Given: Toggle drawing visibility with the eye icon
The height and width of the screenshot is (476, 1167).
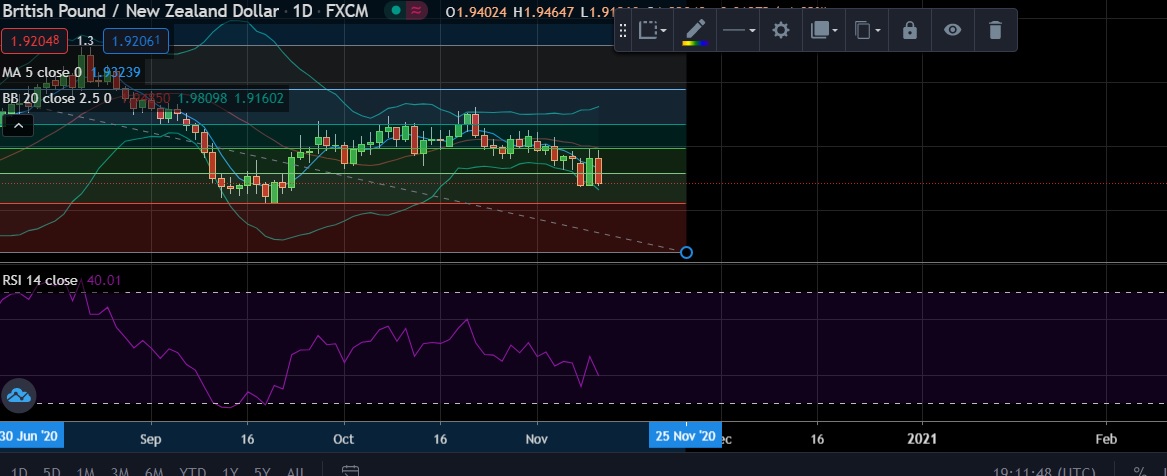Looking at the screenshot, I should coord(952,31).
